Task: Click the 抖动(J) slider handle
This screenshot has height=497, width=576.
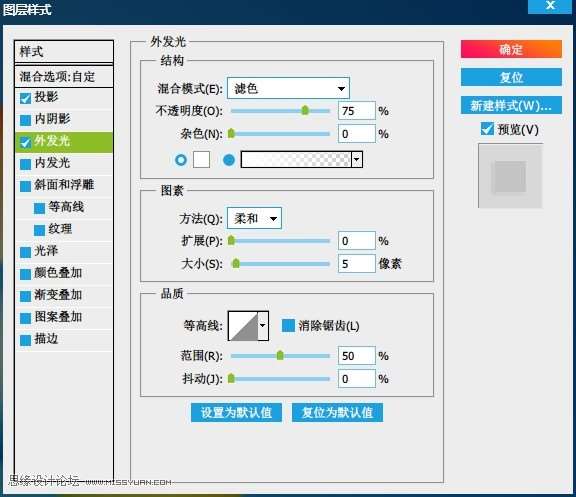Action: [231, 378]
